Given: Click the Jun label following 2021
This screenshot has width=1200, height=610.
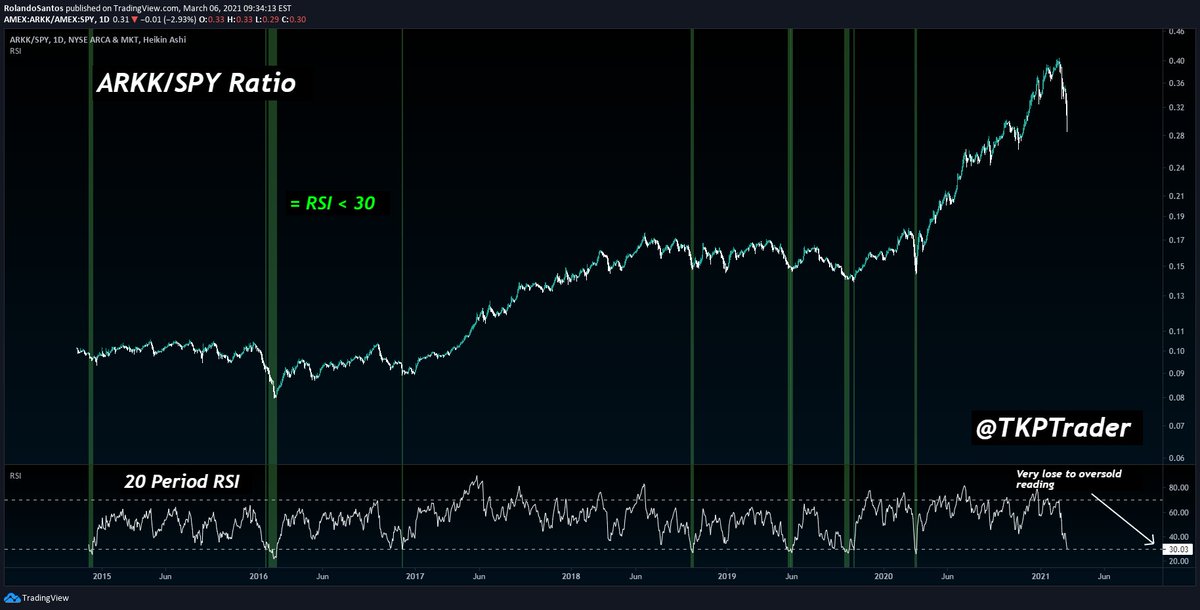Looking at the screenshot, I should (1103, 577).
